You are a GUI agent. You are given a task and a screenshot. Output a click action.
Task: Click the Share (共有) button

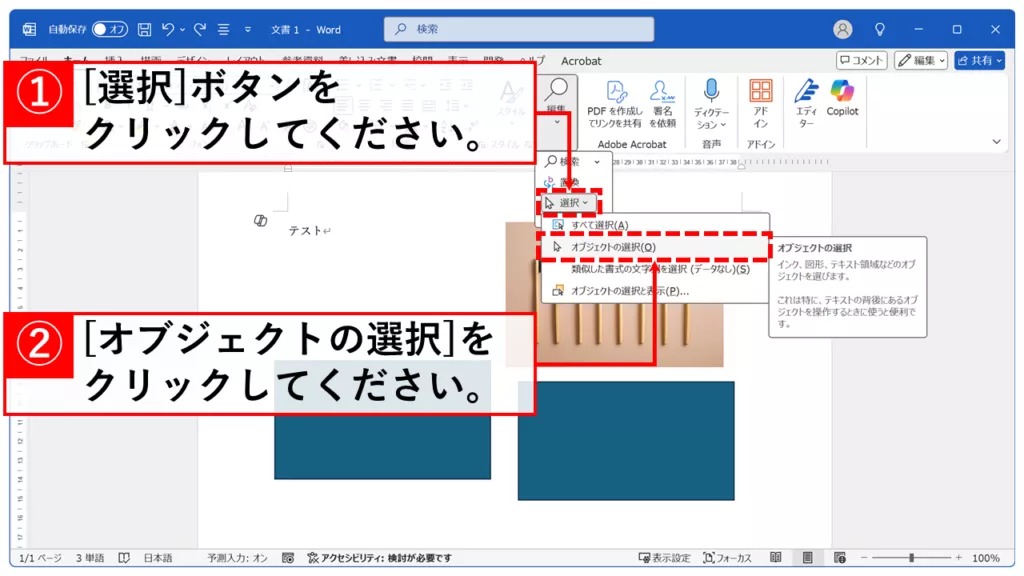click(x=979, y=61)
